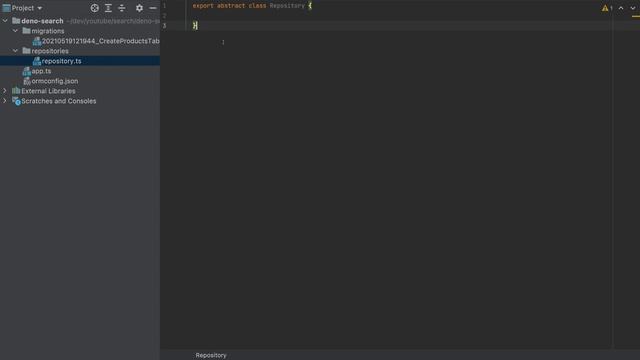Viewport: 640px width, 360px height.
Task: Place cursor after closing brace on line 3
Action: point(198,26)
